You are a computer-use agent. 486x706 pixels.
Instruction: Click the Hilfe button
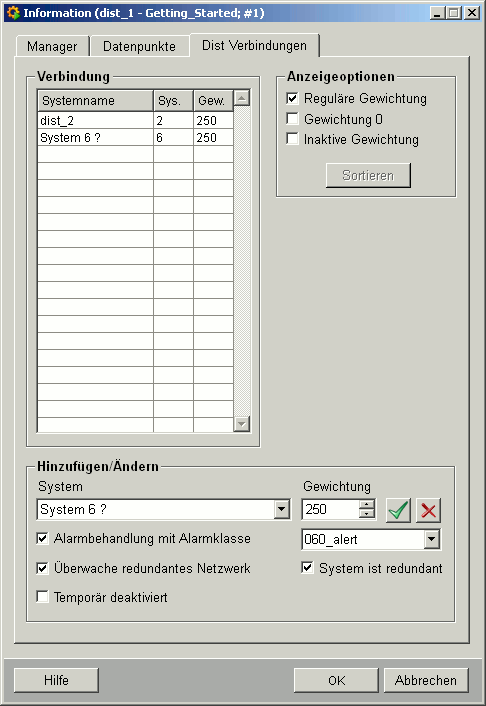[x=56, y=680]
